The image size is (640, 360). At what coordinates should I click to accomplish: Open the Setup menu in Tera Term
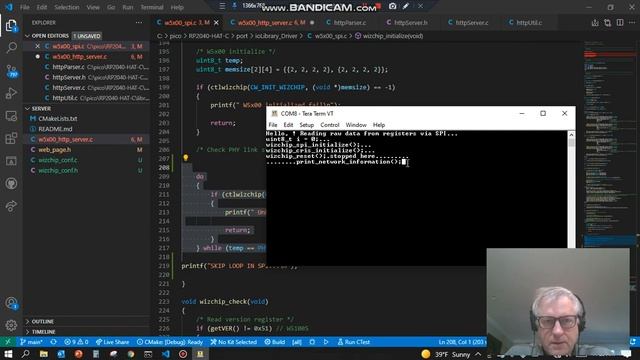click(x=307, y=125)
